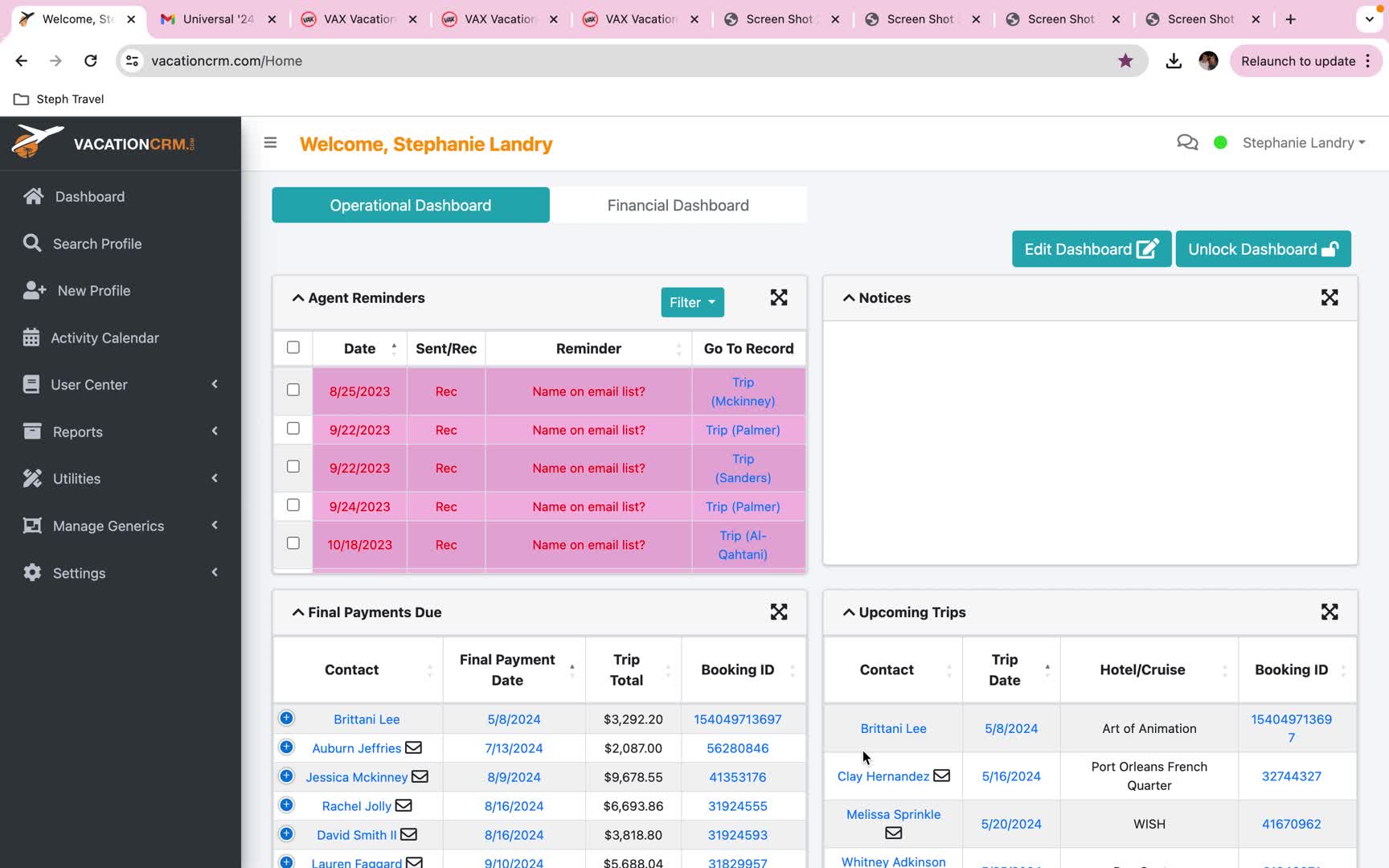Open the Activity Calendar

(104, 338)
